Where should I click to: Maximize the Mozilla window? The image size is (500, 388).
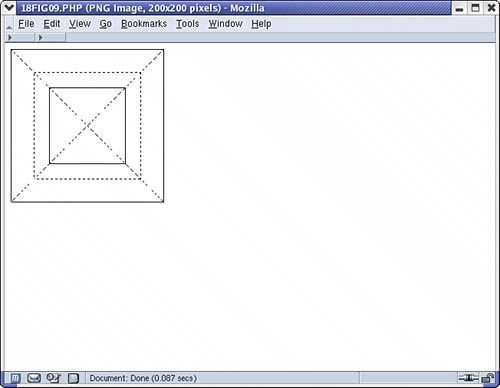(x=475, y=8)
